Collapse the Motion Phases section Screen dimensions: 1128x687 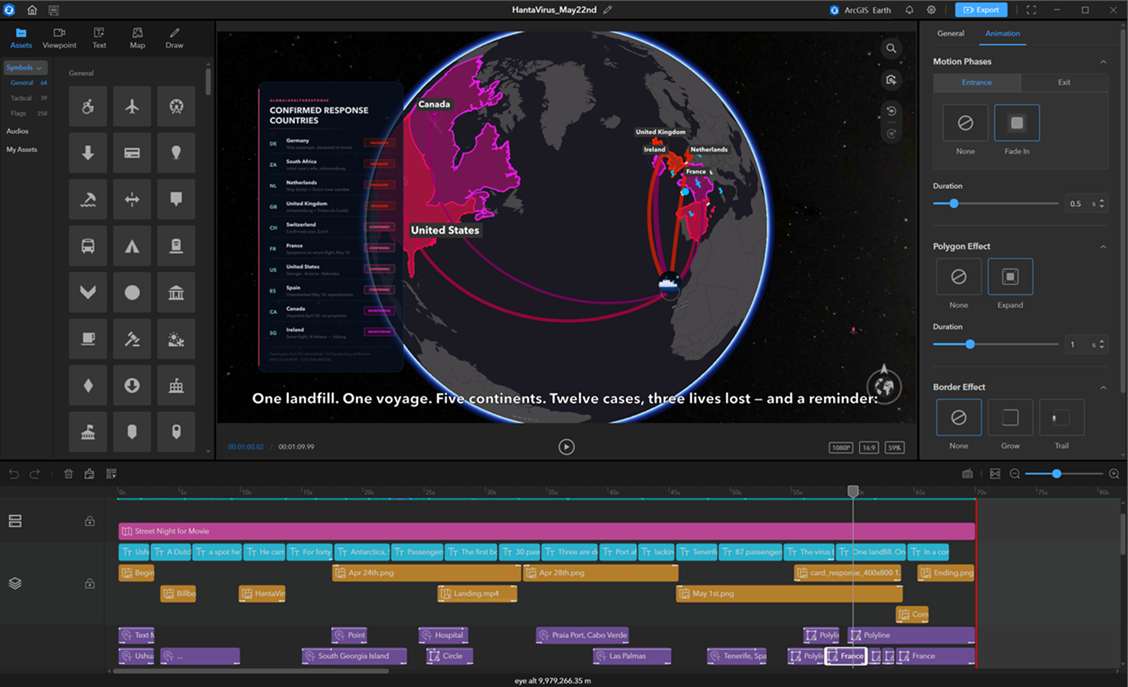click(x=1103, y=62)
